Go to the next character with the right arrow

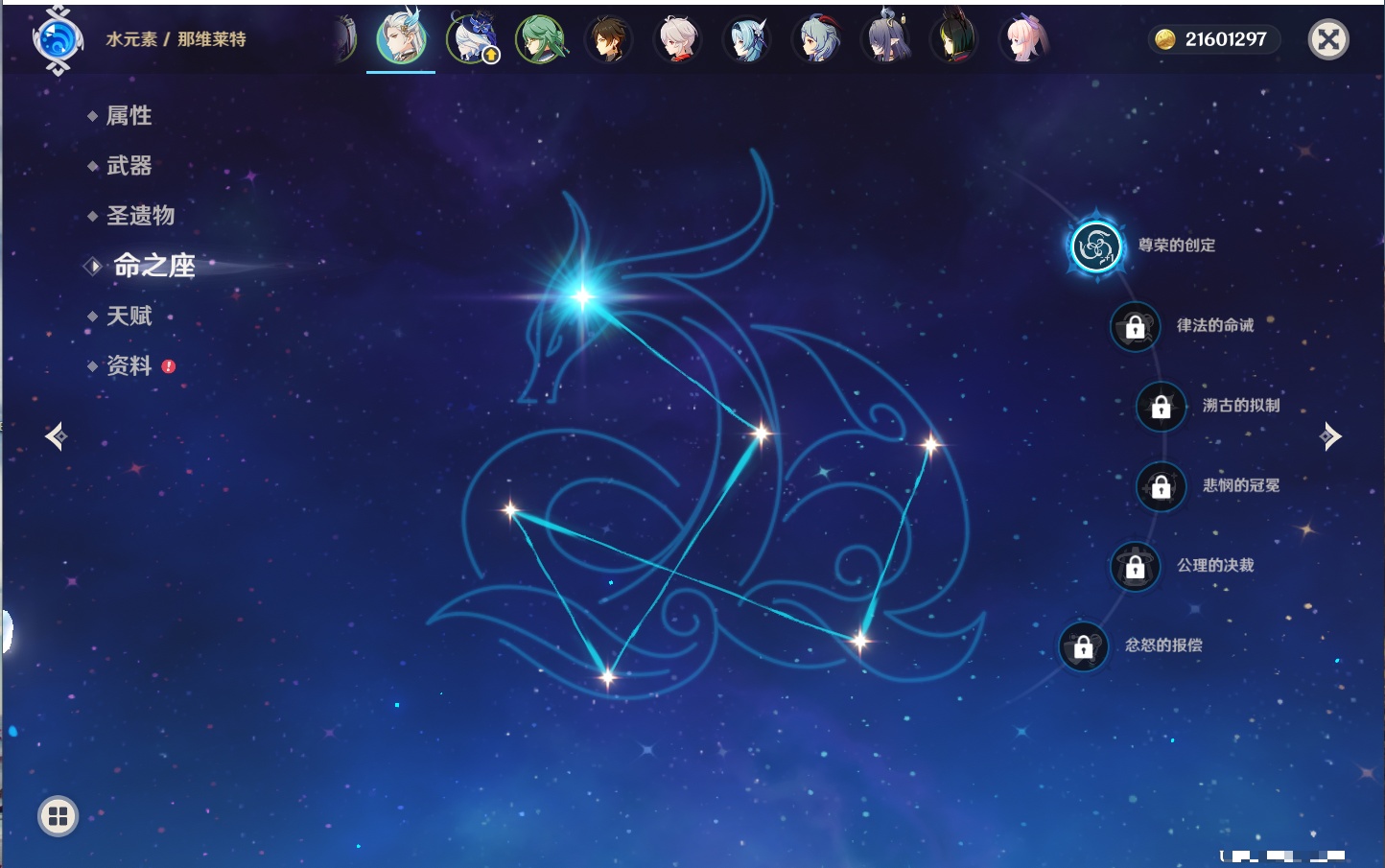[x=1330, y=436]
